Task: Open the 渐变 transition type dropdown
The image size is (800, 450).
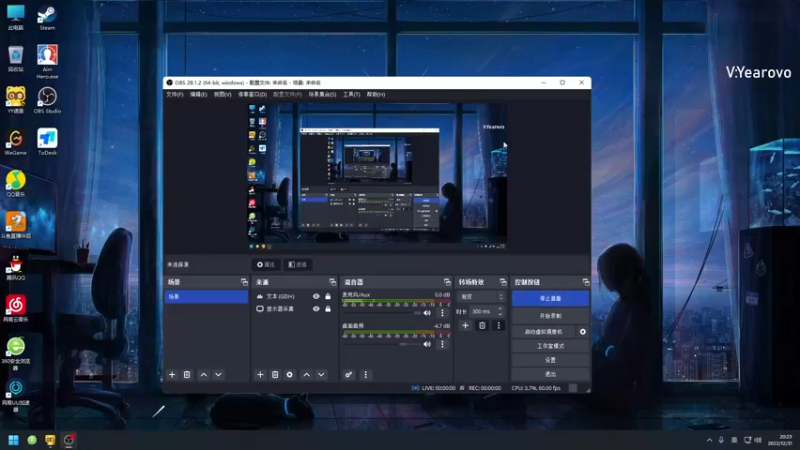Action: 482,296
